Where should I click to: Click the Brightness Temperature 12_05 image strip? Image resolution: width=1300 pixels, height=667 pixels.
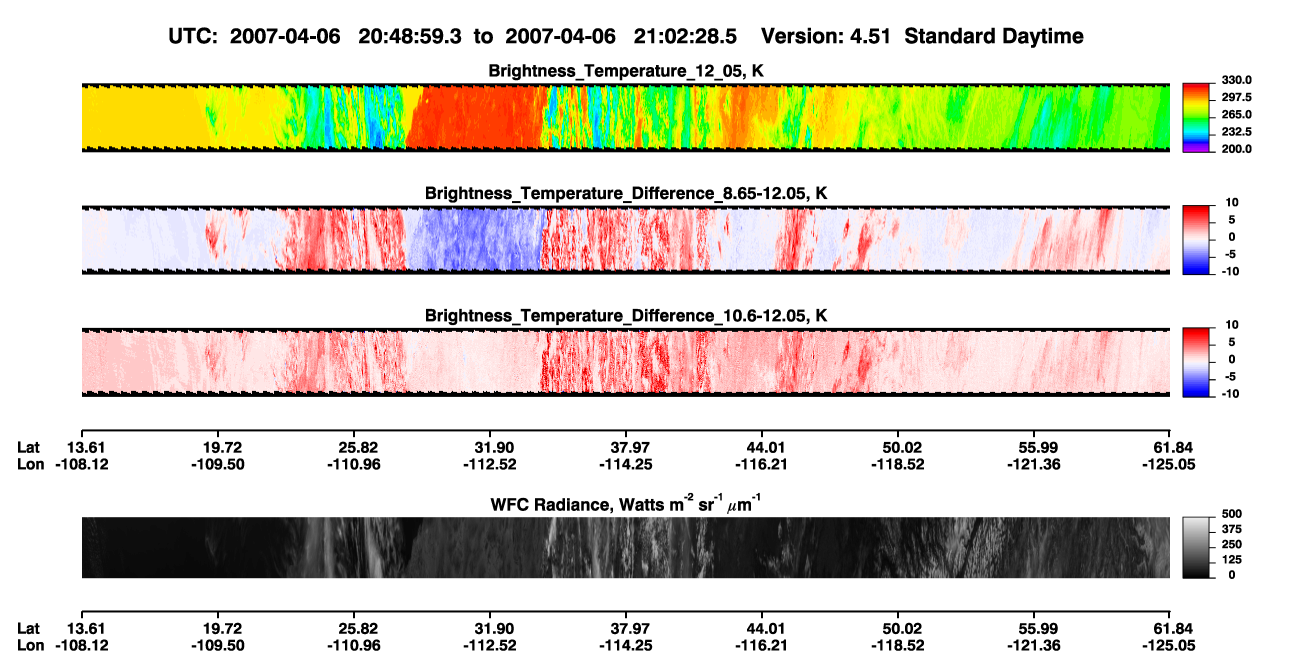point(625,117)
